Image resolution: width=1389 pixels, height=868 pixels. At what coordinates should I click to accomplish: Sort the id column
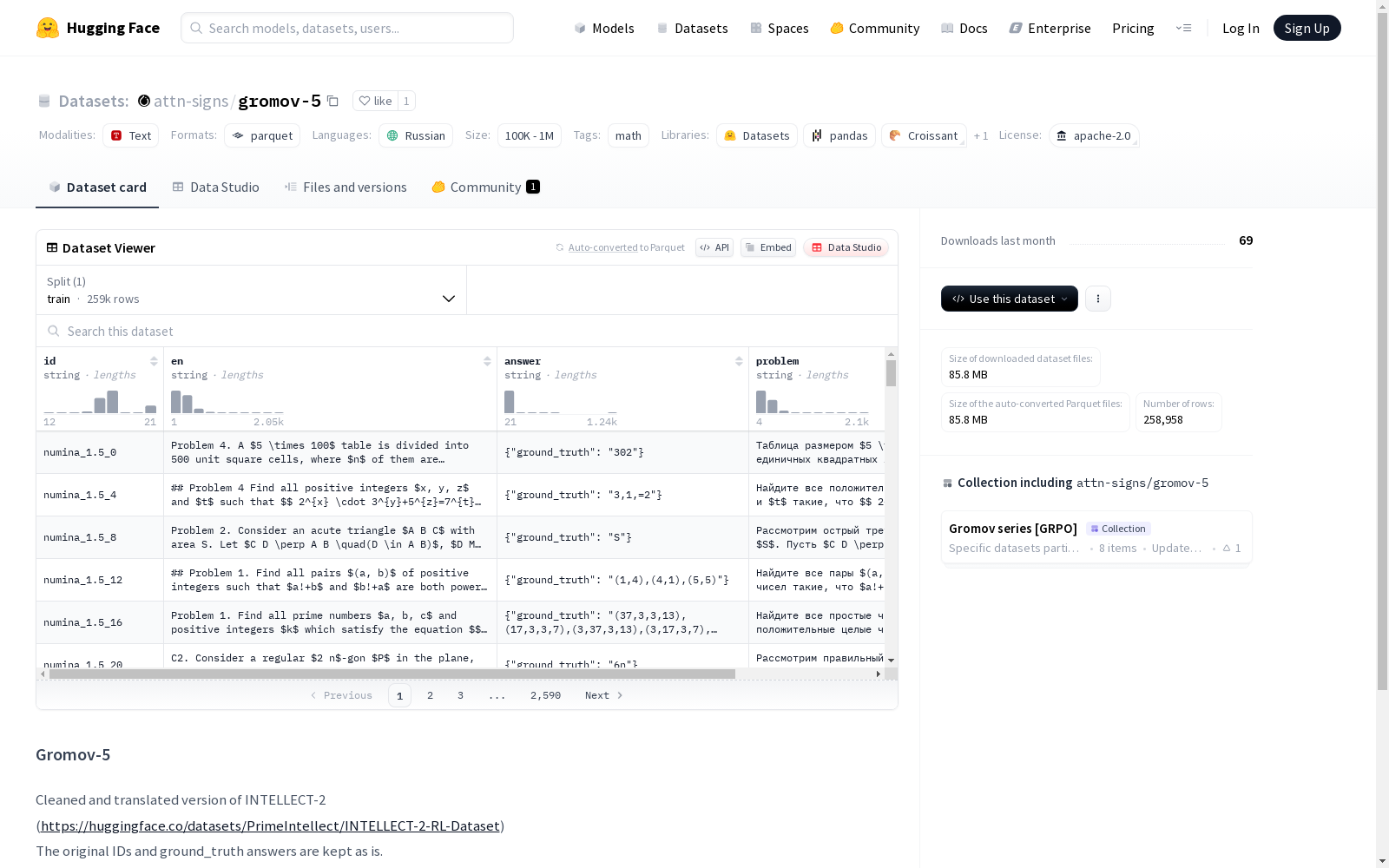(x=154, y=361)
